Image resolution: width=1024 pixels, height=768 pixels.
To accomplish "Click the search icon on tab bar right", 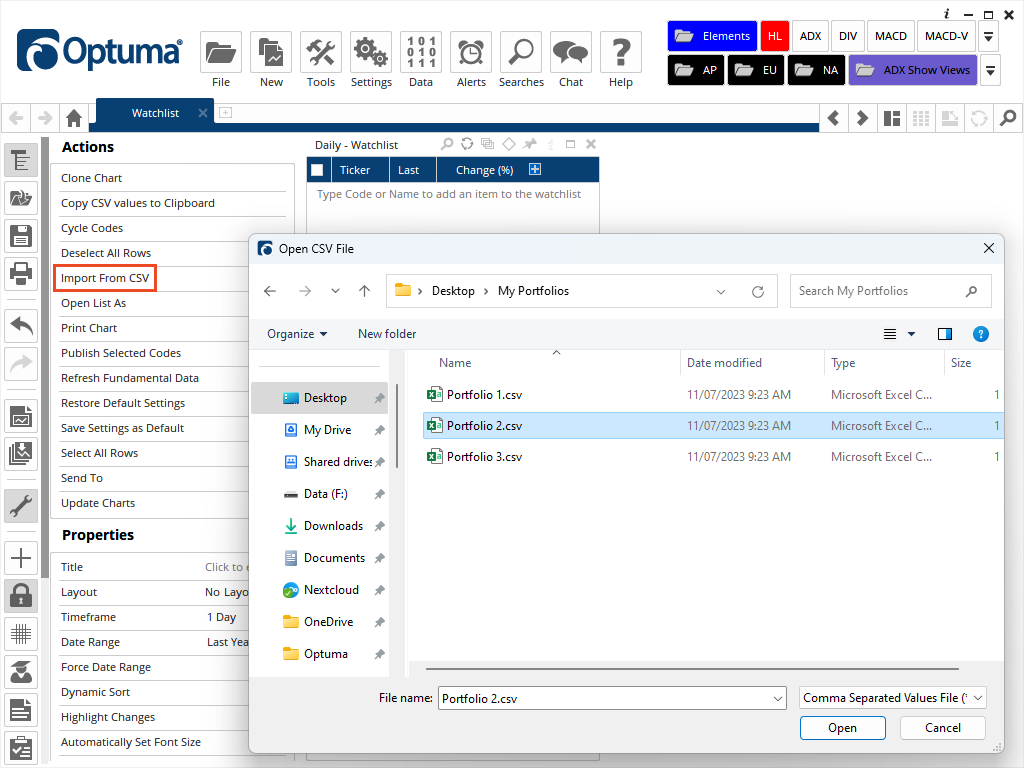I will [x=1008, y=118].
